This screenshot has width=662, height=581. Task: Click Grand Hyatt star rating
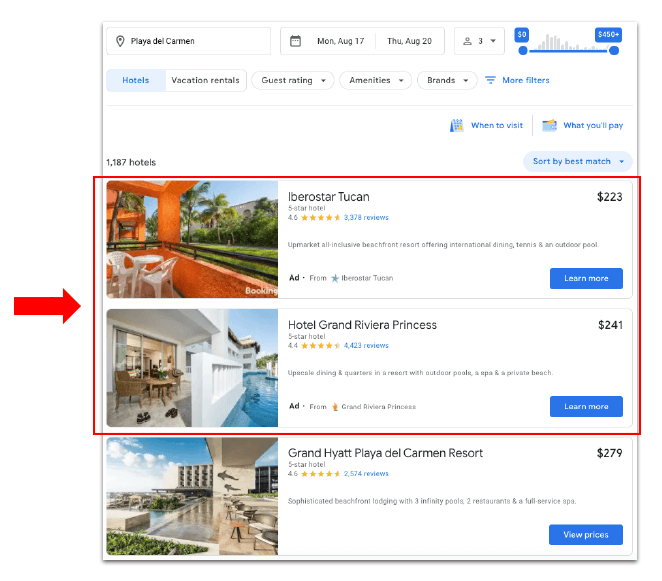point(320,474)
